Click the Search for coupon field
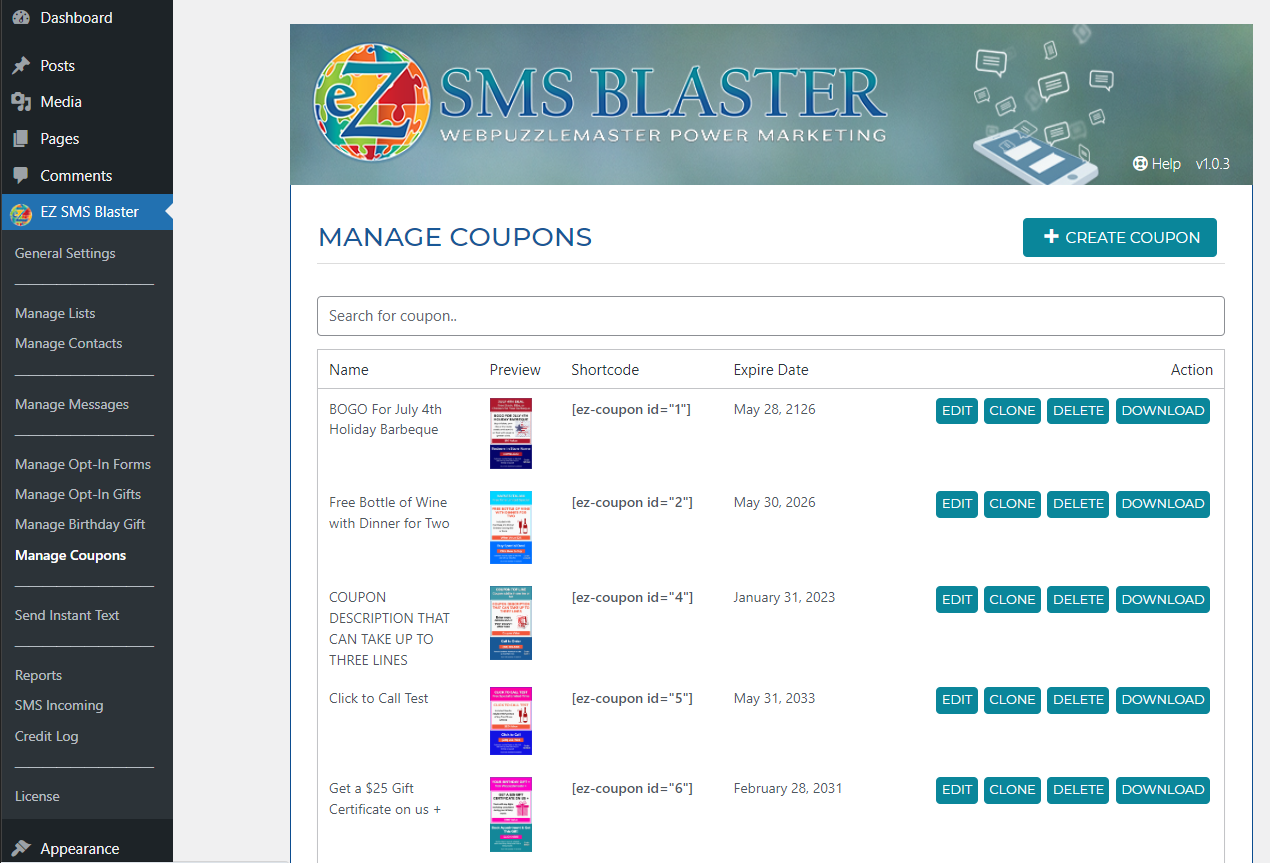The height and width of the screenshot is (863, 1270). pos(771,316)
